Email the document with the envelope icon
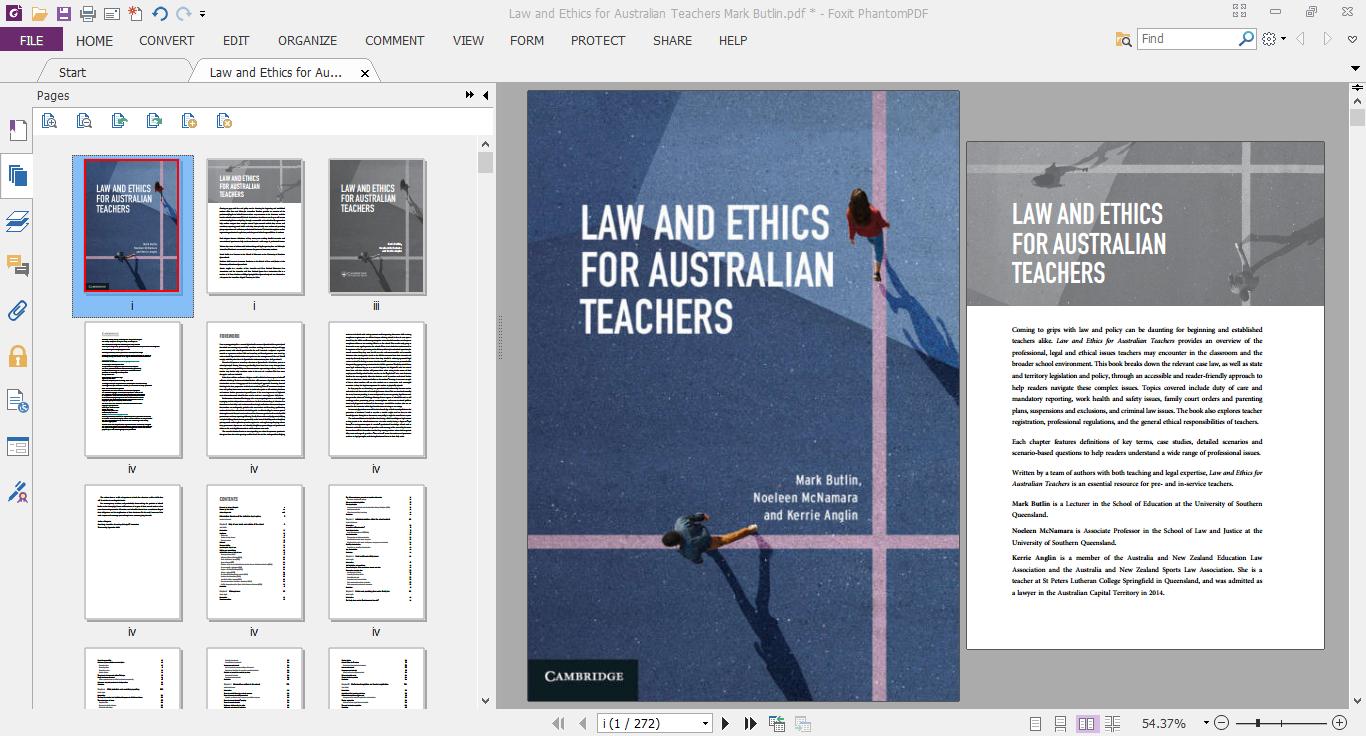The image size is (1366, 736). pyautogui.click(x=111, y=14)
